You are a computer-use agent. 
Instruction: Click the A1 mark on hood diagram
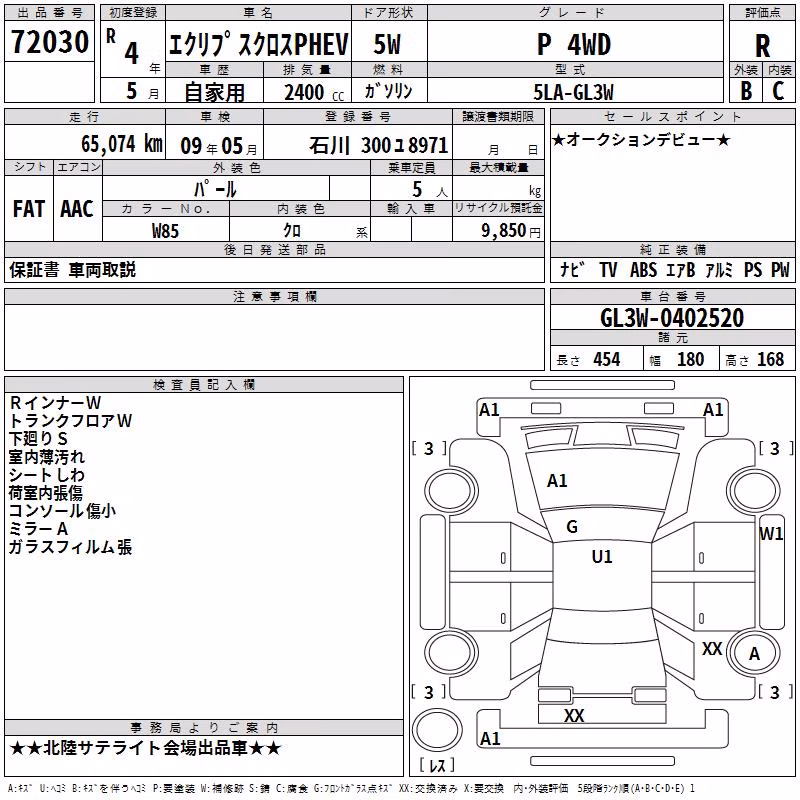557,481
